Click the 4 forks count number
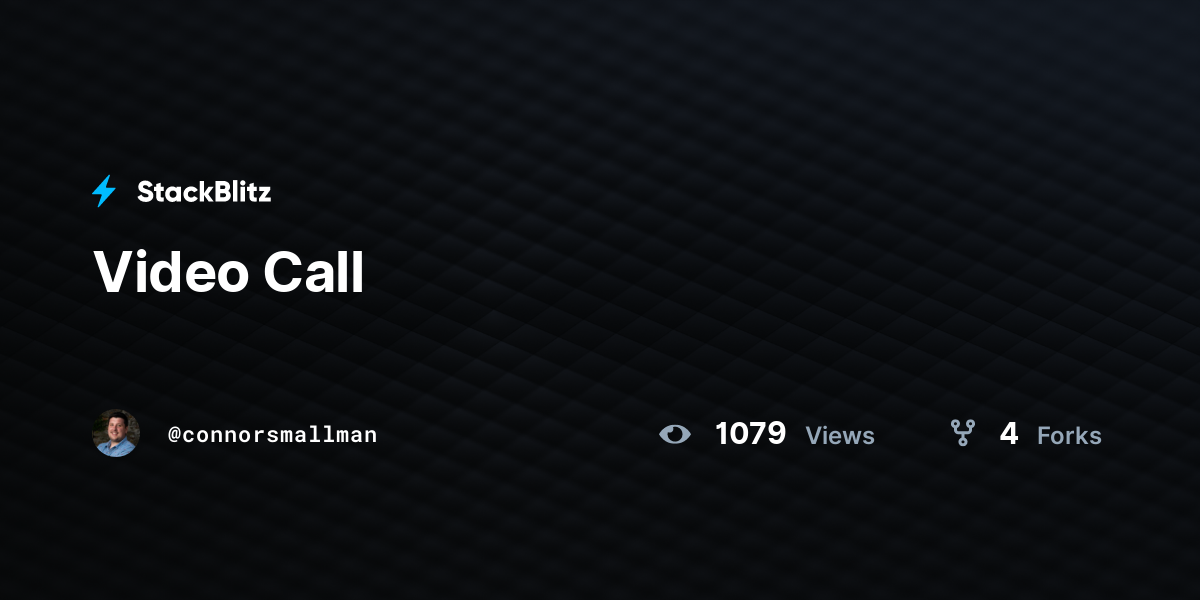 [1009, 434]
